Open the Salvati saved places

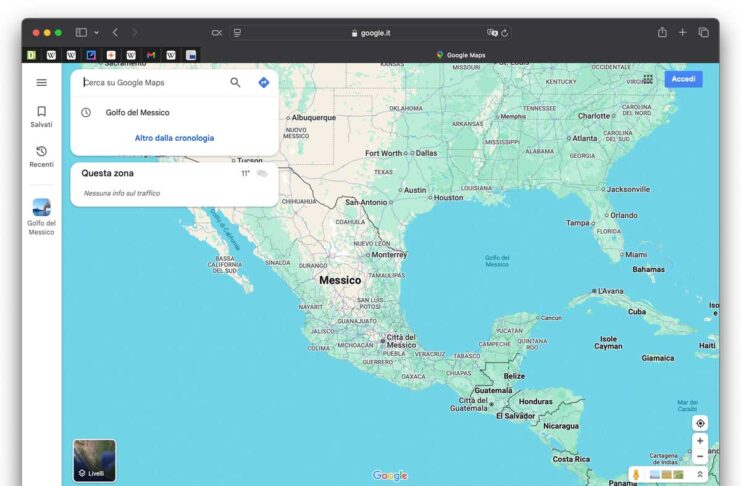pos(42,116)
